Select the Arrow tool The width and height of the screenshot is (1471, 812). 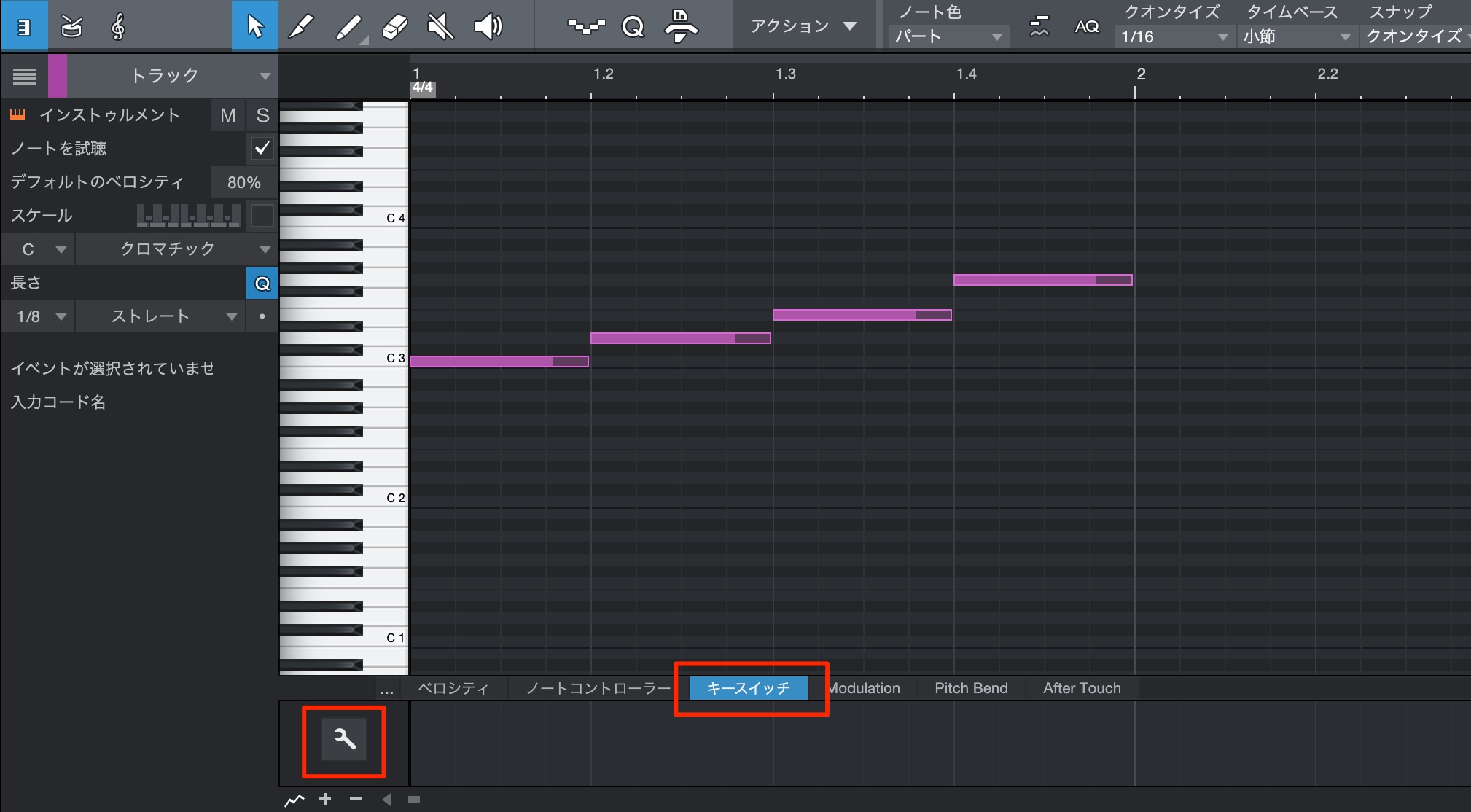coord(254,26)
